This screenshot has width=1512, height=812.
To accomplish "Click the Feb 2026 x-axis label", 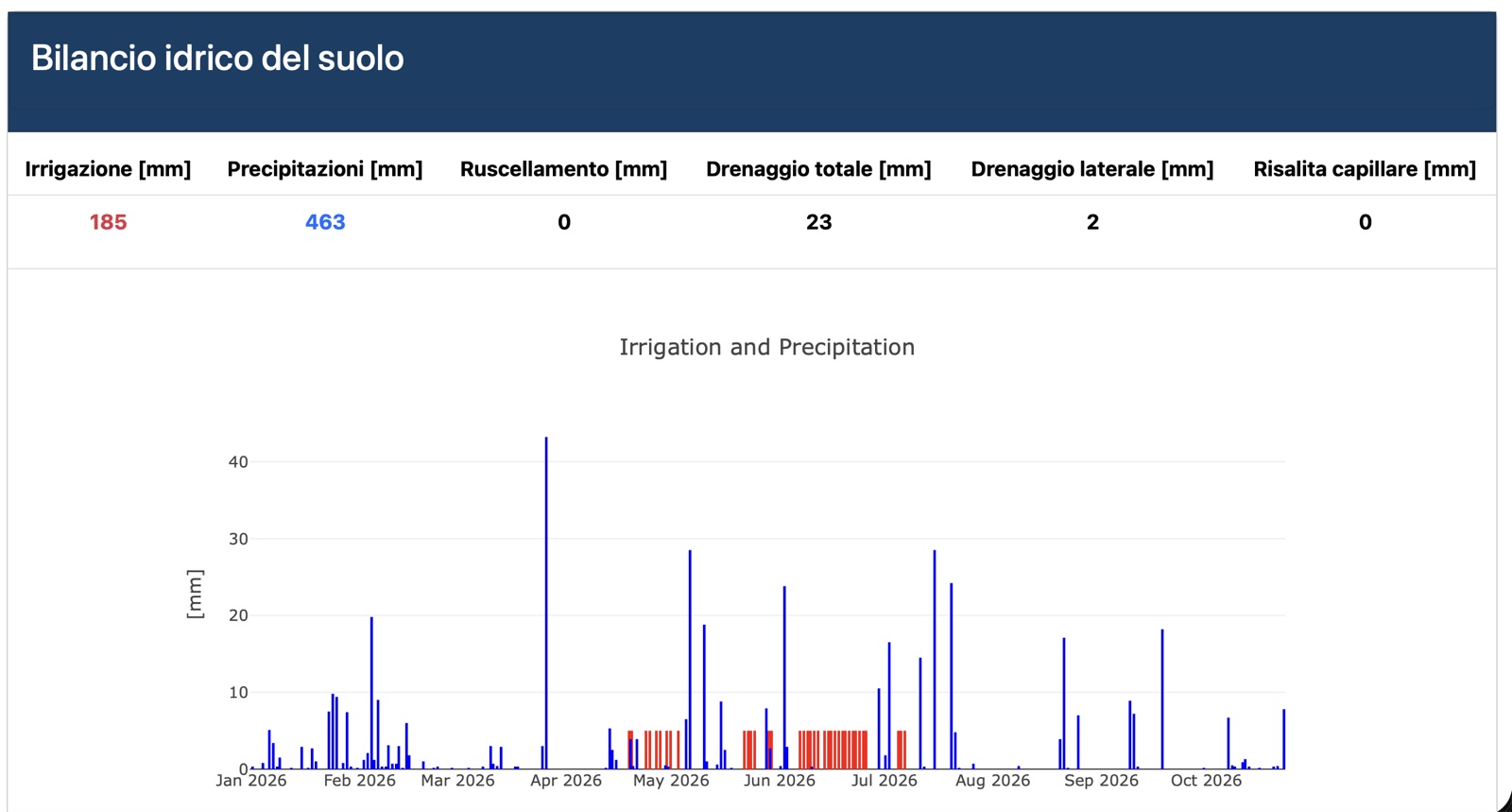I will click(x=359, y=781).
